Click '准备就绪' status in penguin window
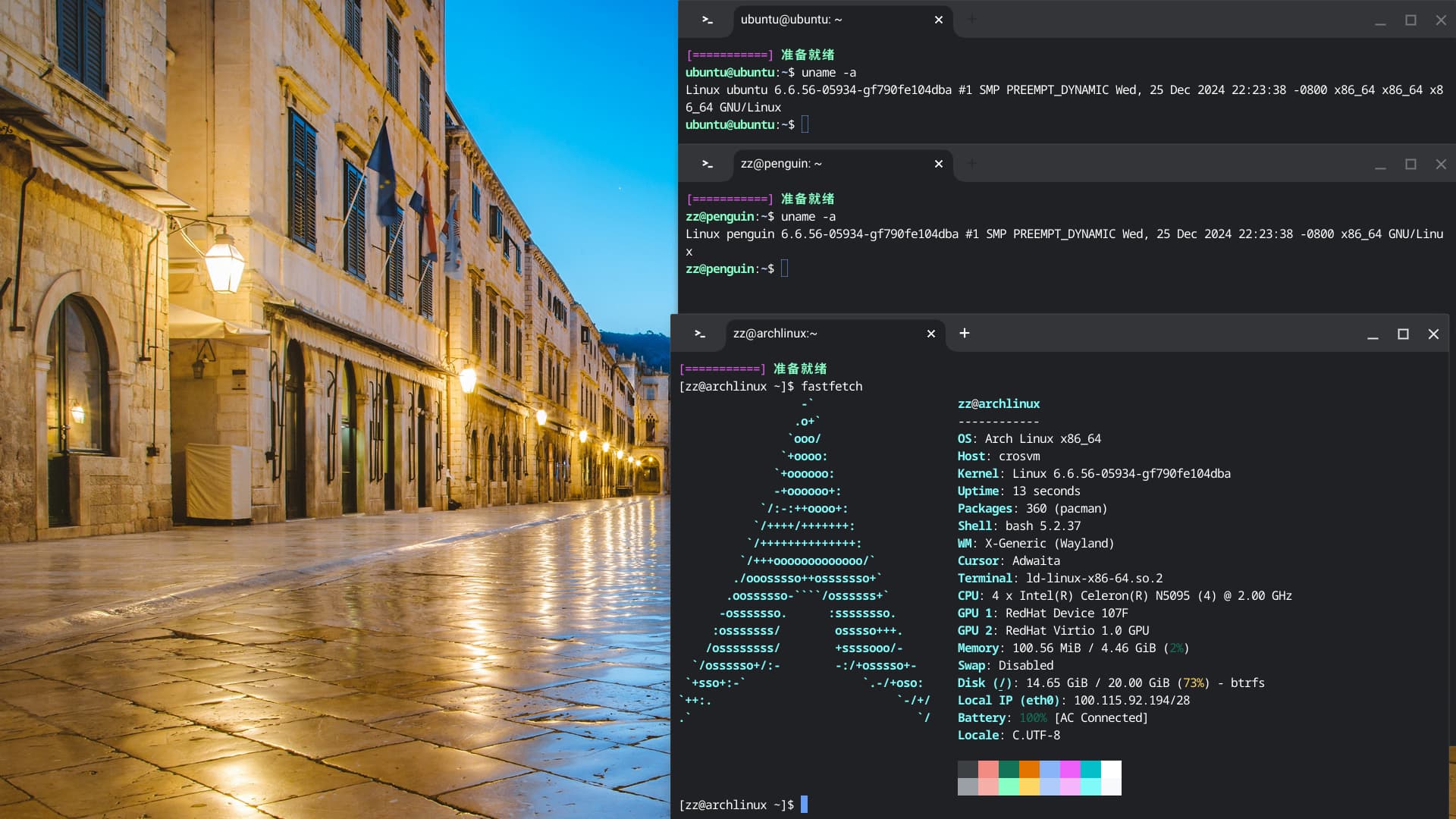The width and height of the screenshot is (1456, 819). pos(808,199)
